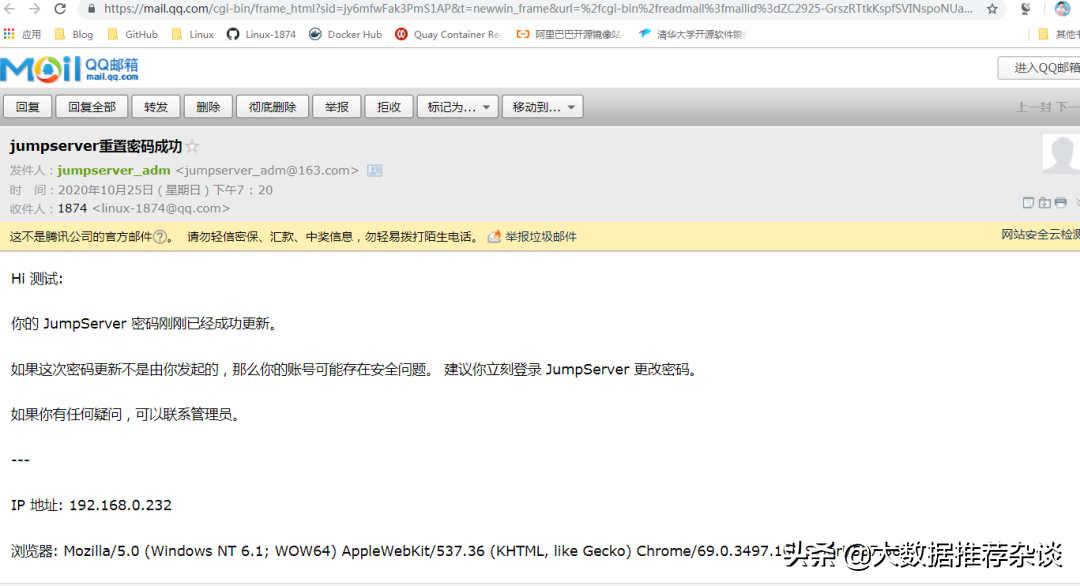This screenshot has height=586, width=1080.
Task: Click the 举报垃圾邮件 link
Action: pos(540,237)
